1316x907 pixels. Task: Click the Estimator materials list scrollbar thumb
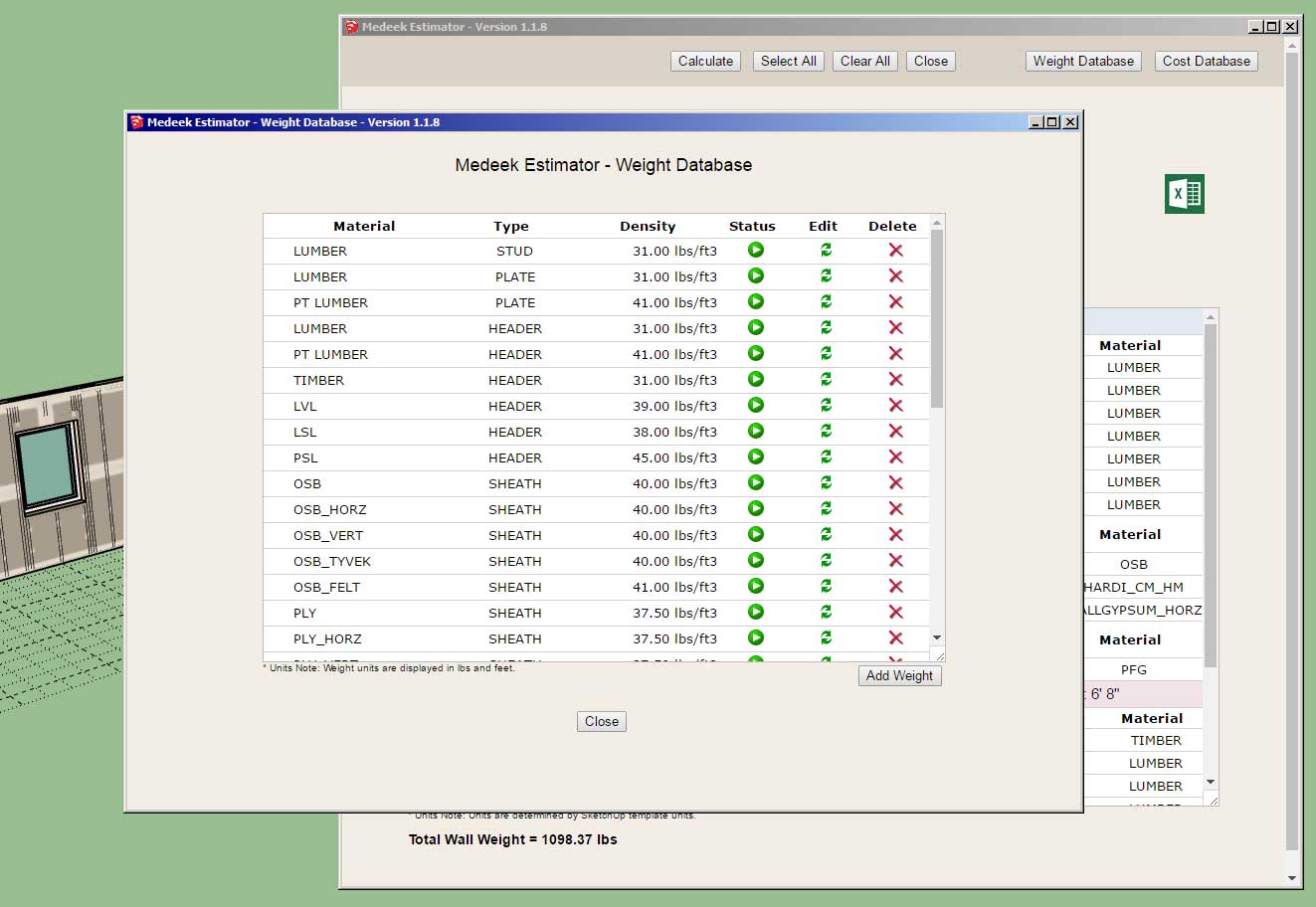tap(1211, 497)
